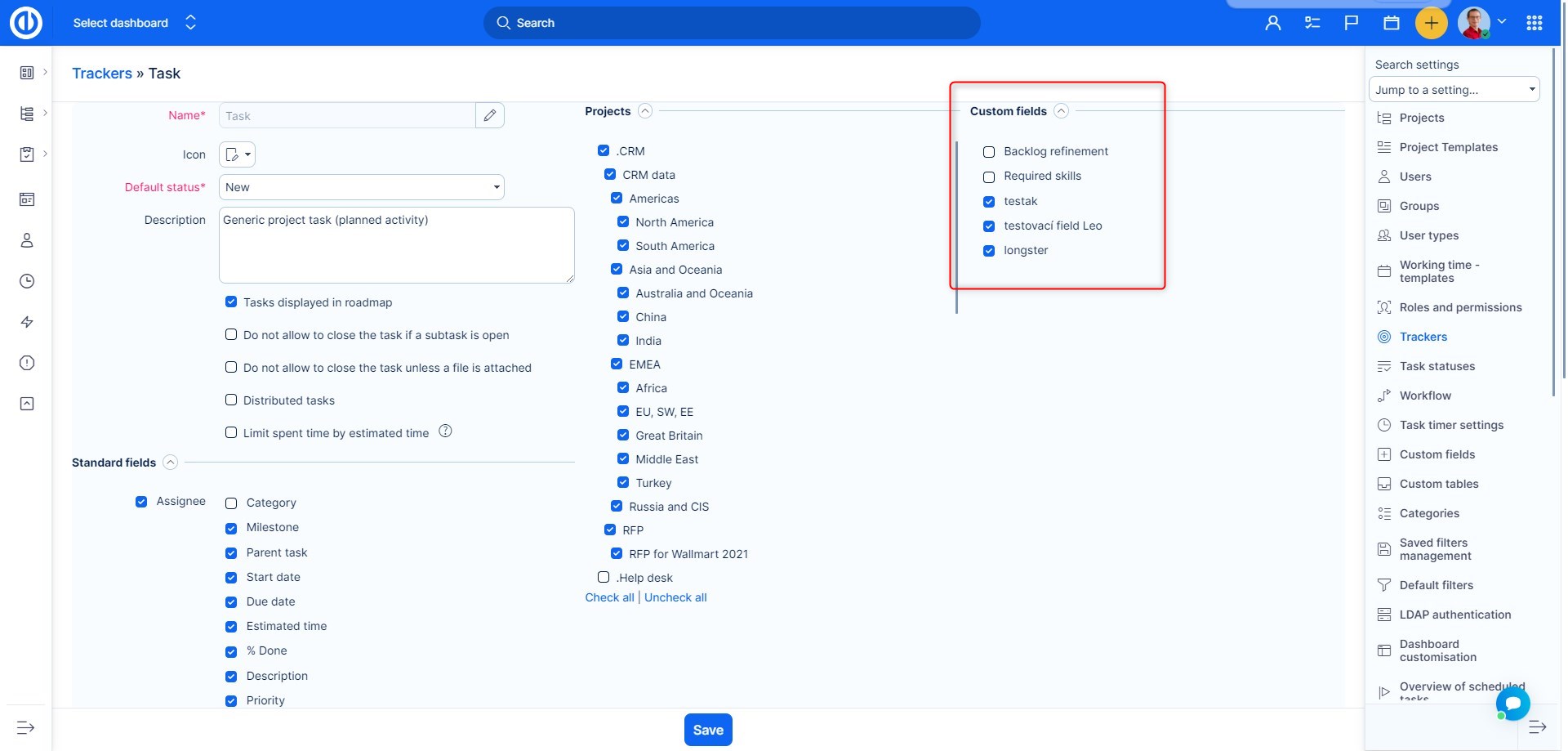Open Roles and permissions settings
The height and width of the screenshot is (751, 1568).
pyautogui.click(x=1459, y=307)
